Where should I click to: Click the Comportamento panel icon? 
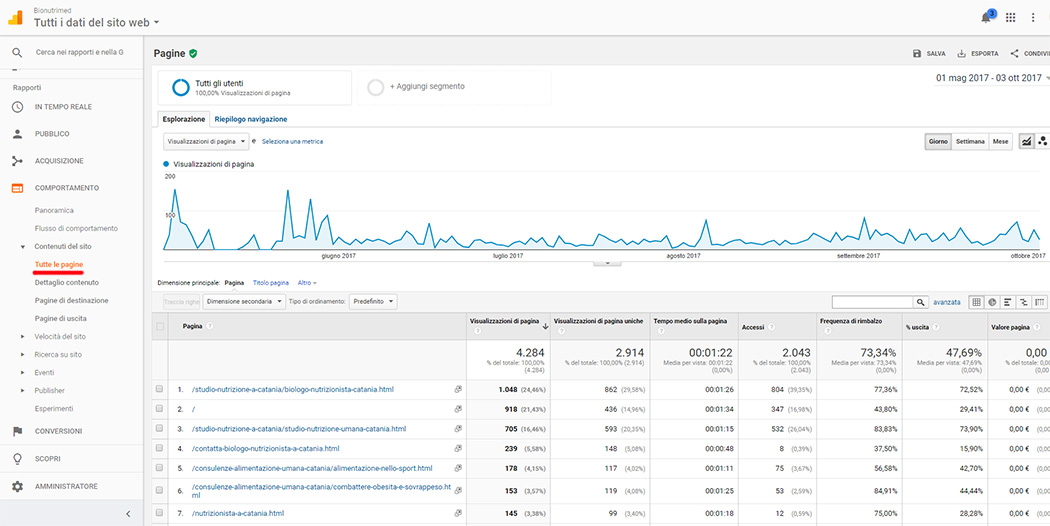(17, 188)
